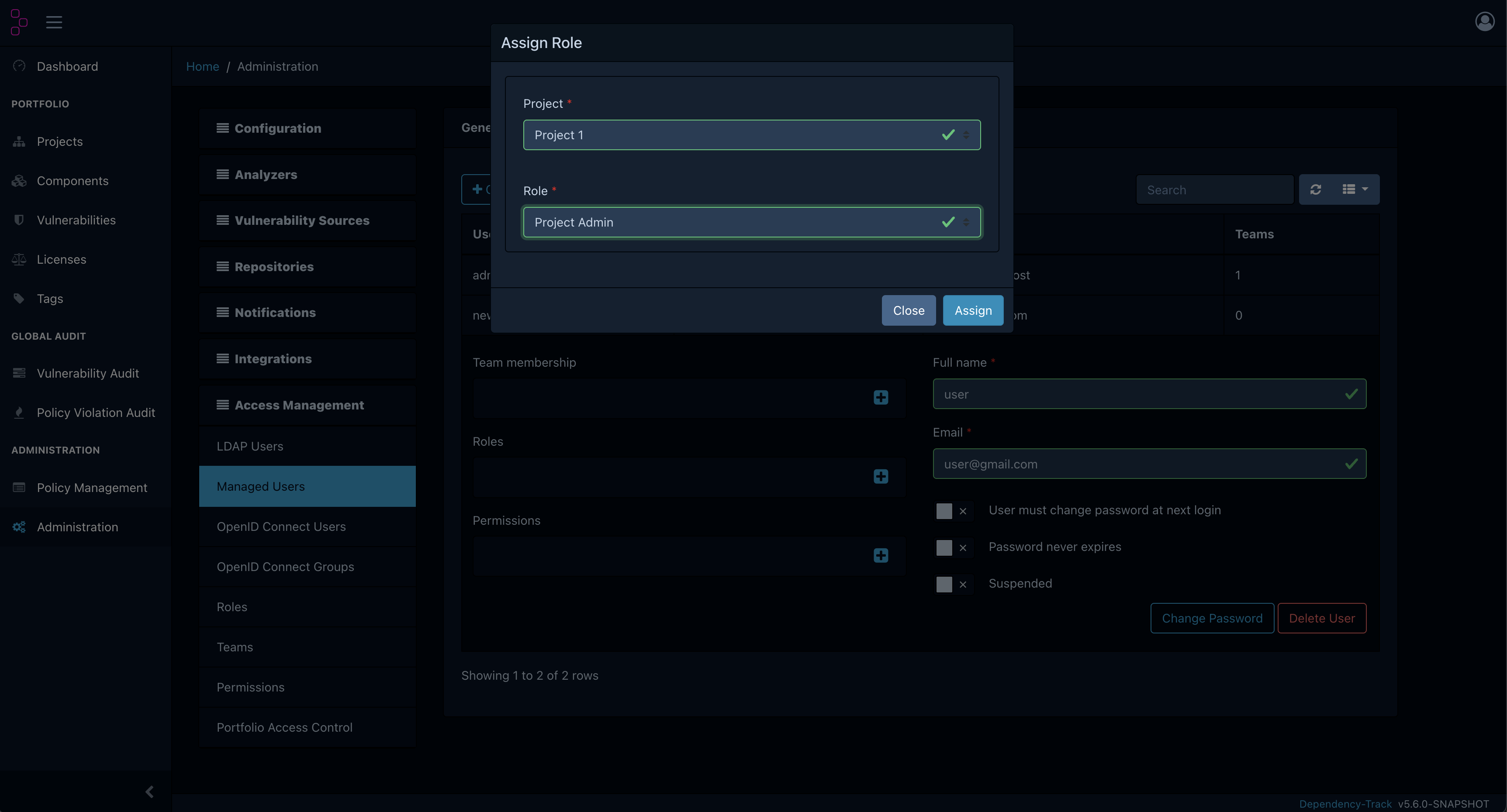Open OpenID Connect Groups item
This screenshot has height=812, width=1507.
click(307, 567)
